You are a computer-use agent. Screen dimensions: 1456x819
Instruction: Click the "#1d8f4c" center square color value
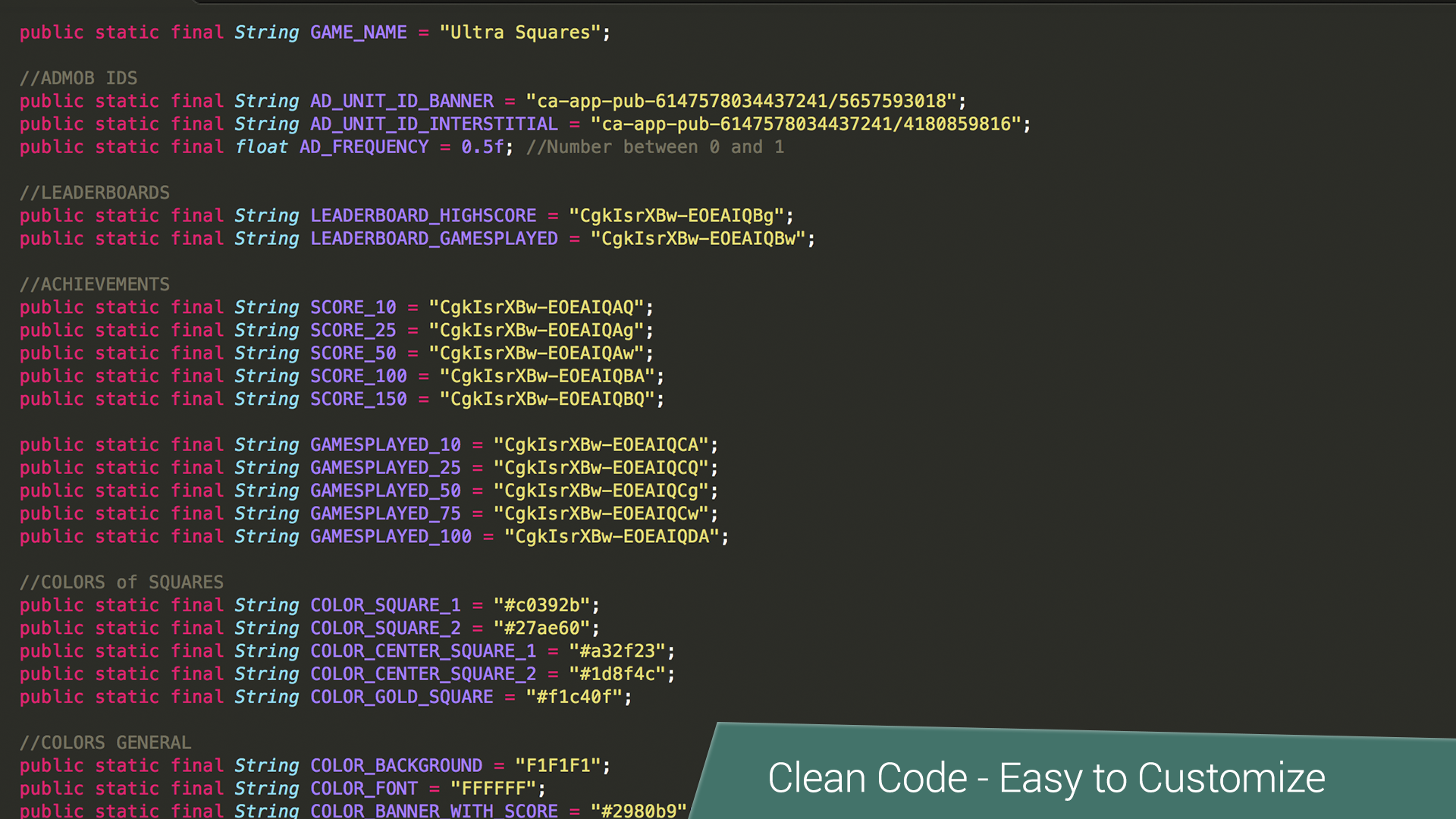coord(617,674)
